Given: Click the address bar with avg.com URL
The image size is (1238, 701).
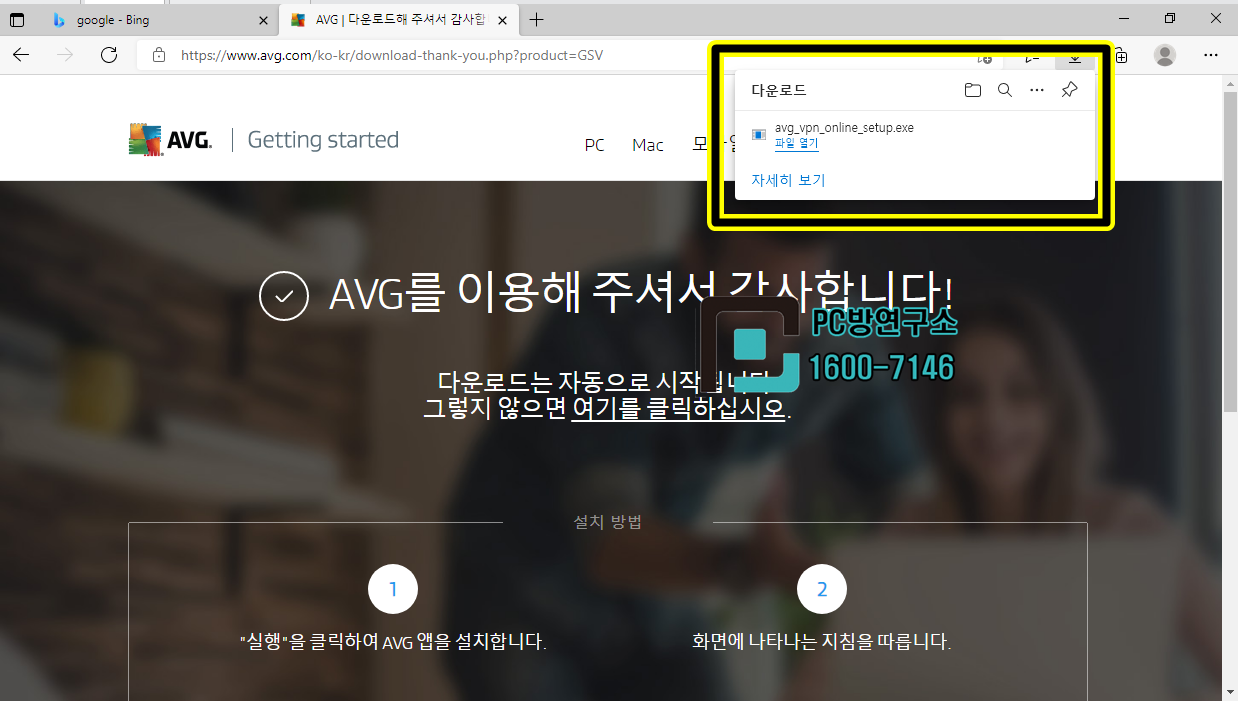Looking at the screenshot, I should click(x=392, y=56).
